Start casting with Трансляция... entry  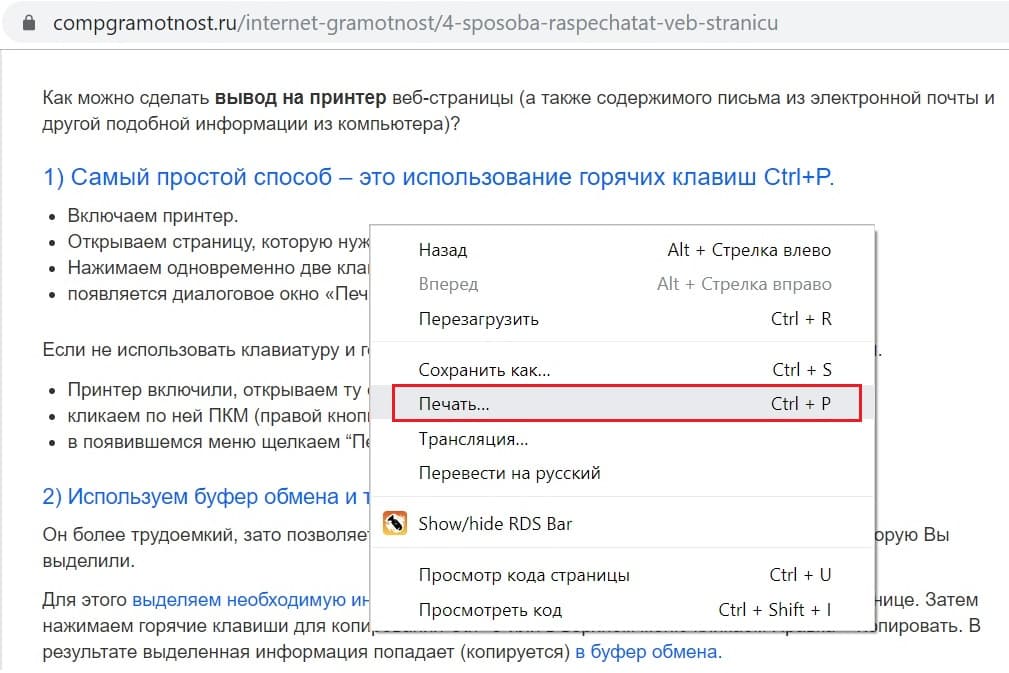473,439
